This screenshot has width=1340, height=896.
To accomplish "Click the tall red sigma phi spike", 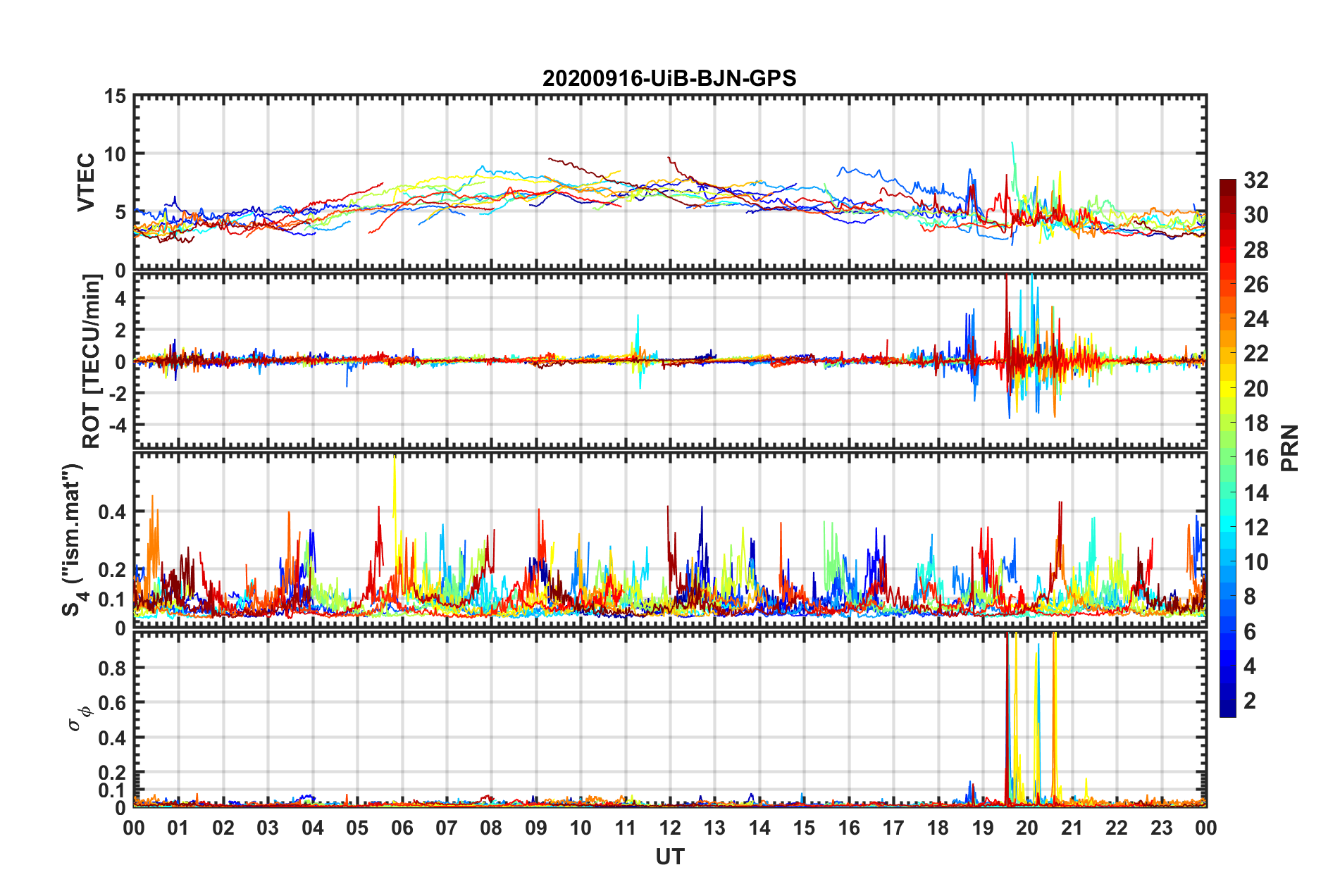I will click(x=1007, y=718).
